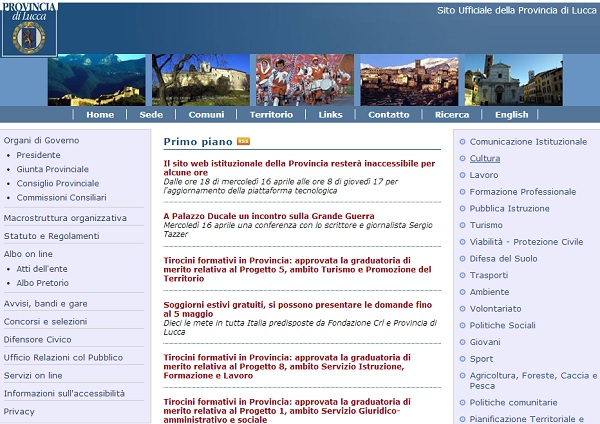Open the flag-wavers parade banner photo
600x424 pixels.
305,80
